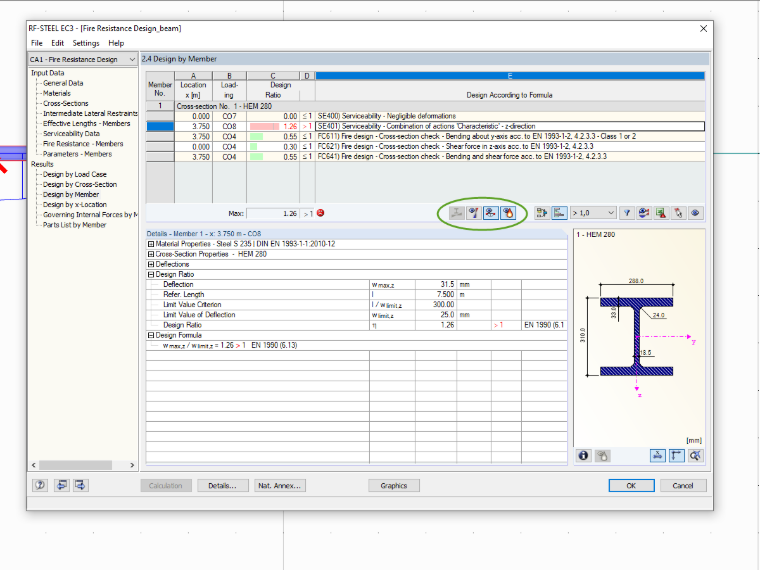Click the Nat. Annex... button
The width and height of the screenshot is (760, 570).
tap(280, 486)
